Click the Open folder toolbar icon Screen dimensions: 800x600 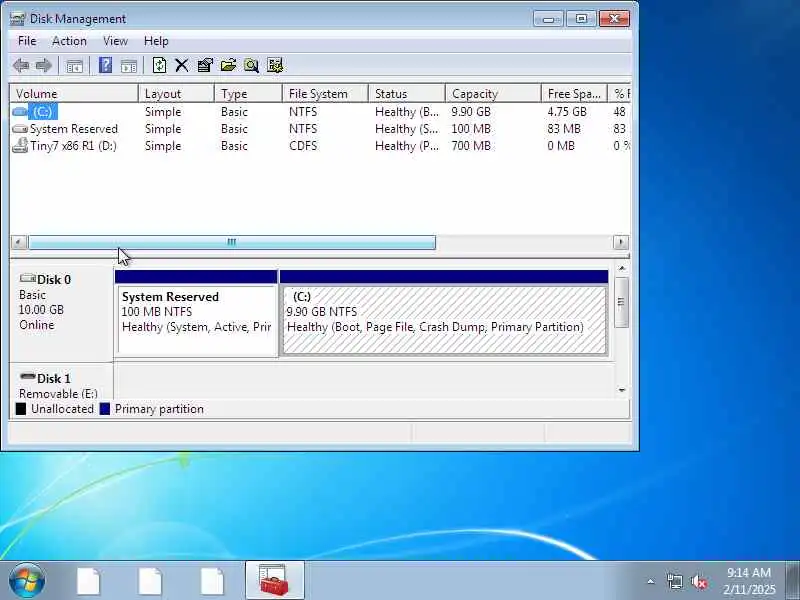point(228,65)
